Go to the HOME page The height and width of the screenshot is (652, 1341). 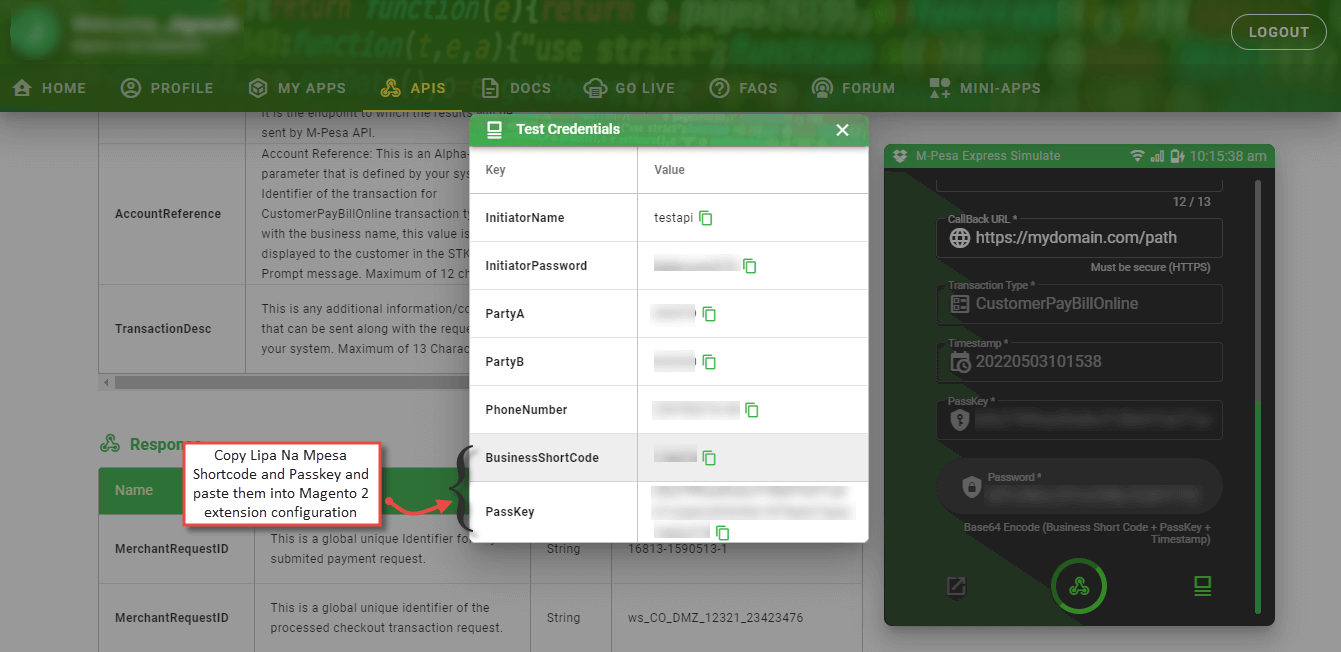49,88
